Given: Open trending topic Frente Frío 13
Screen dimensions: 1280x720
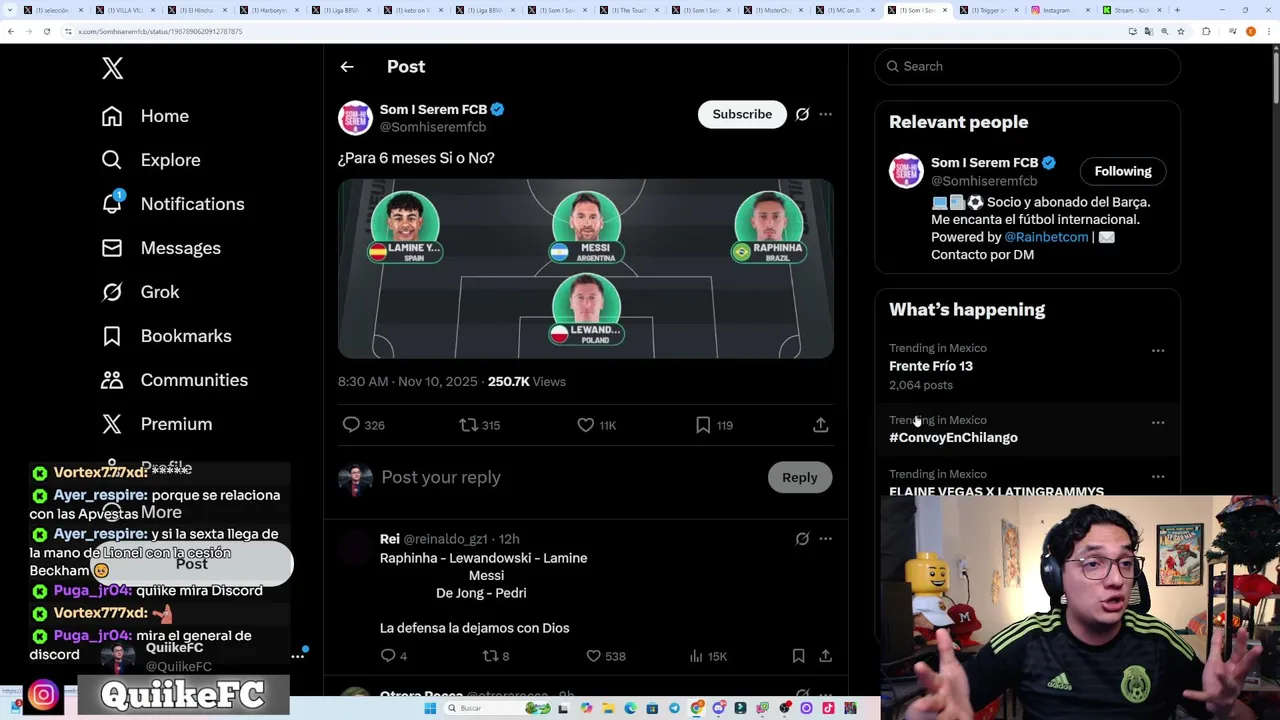Looking at the screenshot, I should 931,366.
